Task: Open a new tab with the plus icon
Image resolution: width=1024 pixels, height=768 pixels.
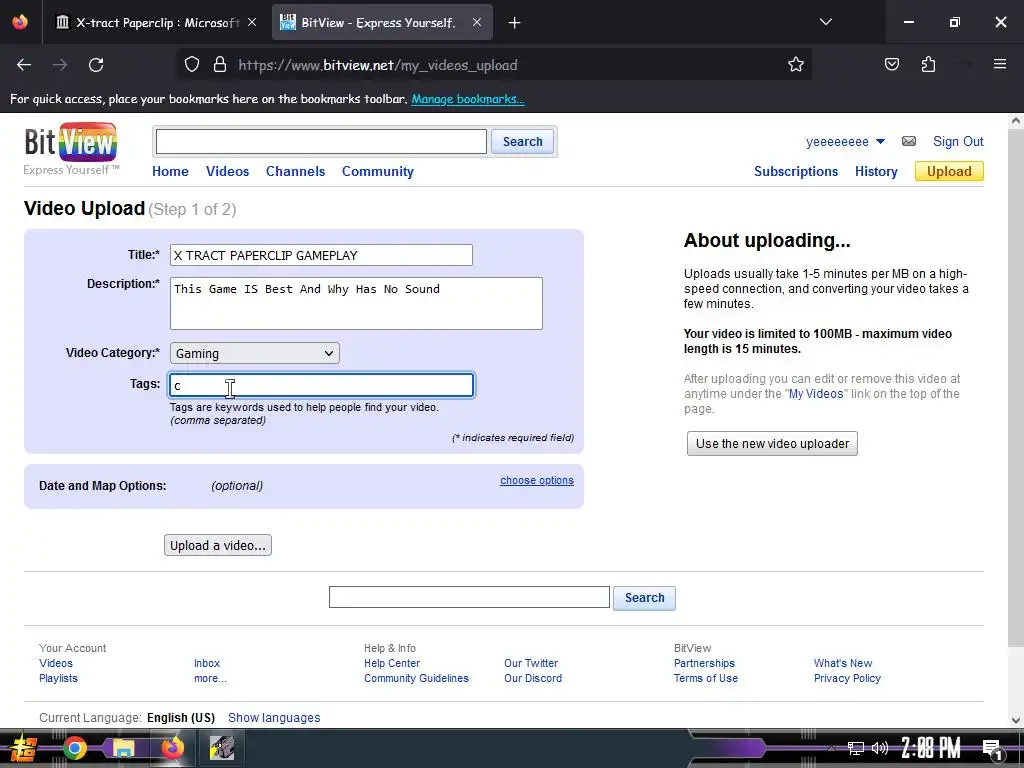Action: click(x=515, y=23)
